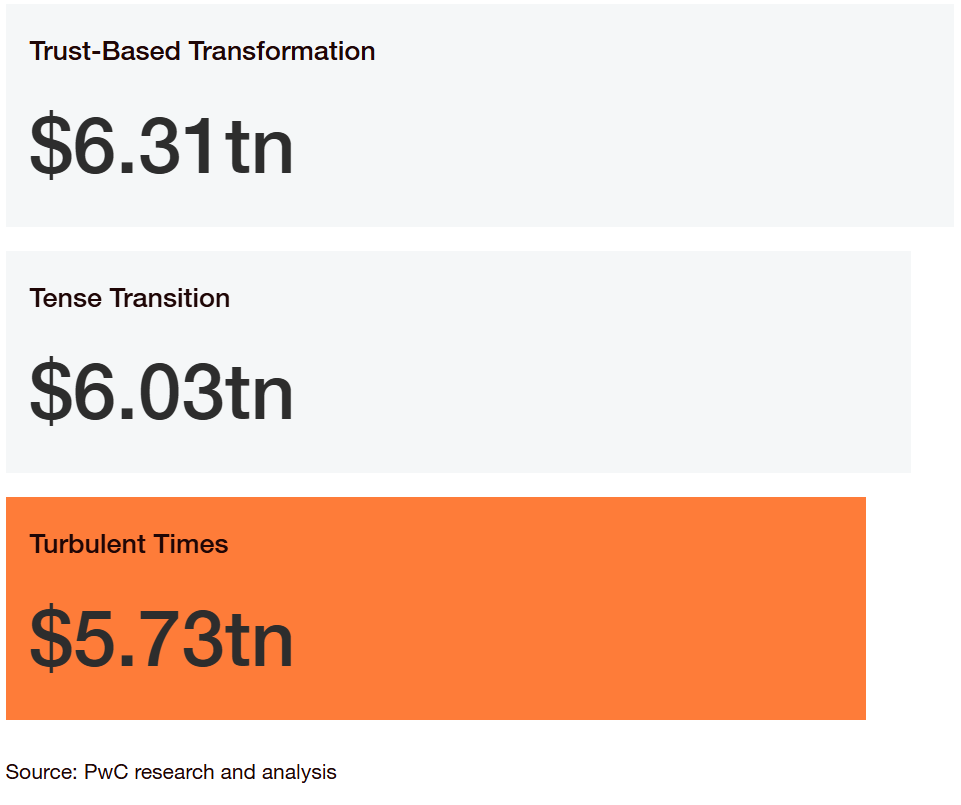Click the gray Trust-Based Transformation bar
This screenshot has width=961, height=805.
(480, 115)
